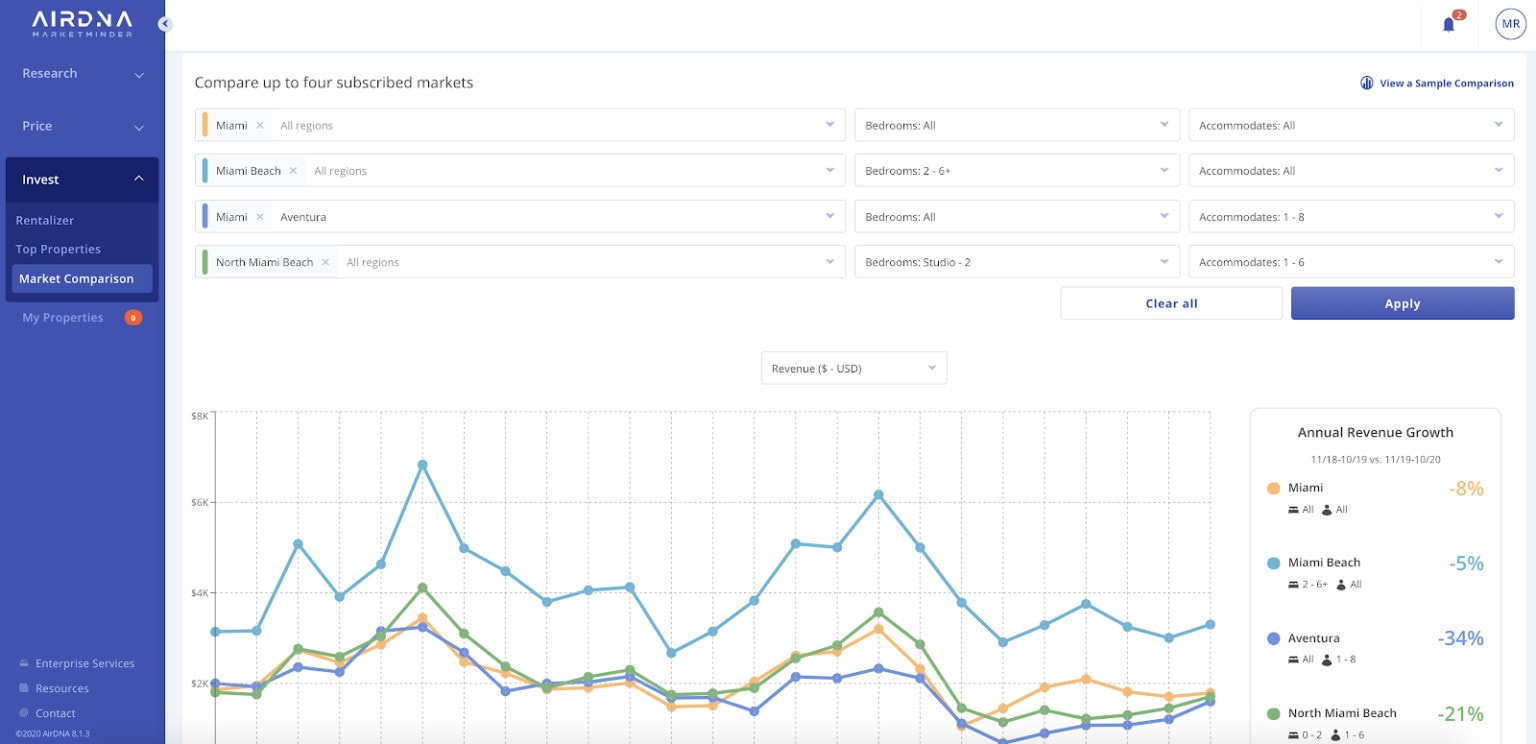1536x744 pixels.
Task: Open My Properties in sidebar
Action: (x=63, y=318)
